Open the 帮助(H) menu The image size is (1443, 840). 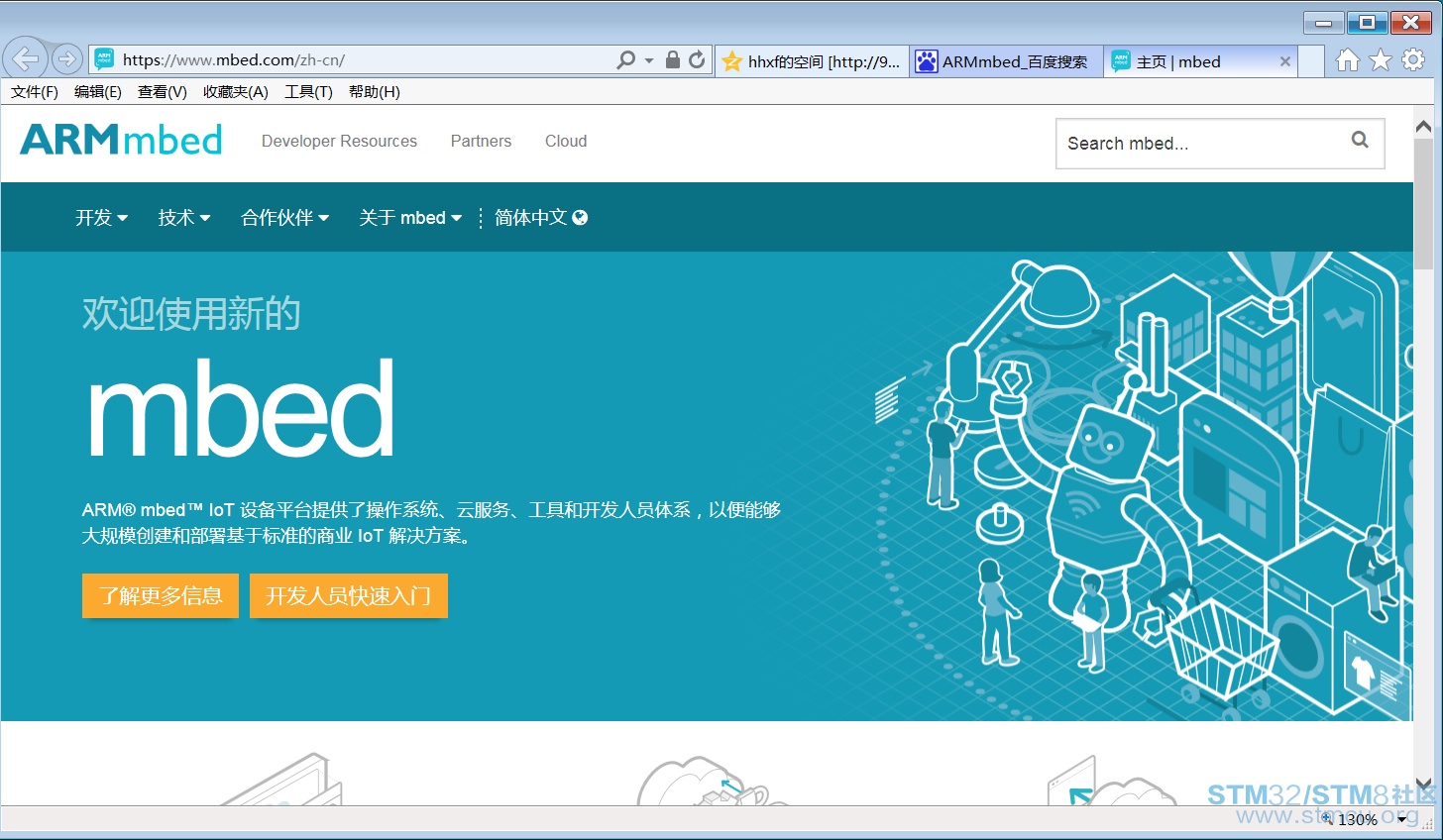[375, 92]
